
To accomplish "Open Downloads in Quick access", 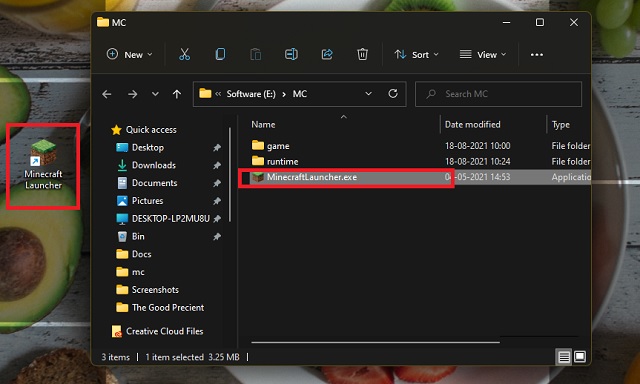I will pyautogui.click(x=154, y=165).
